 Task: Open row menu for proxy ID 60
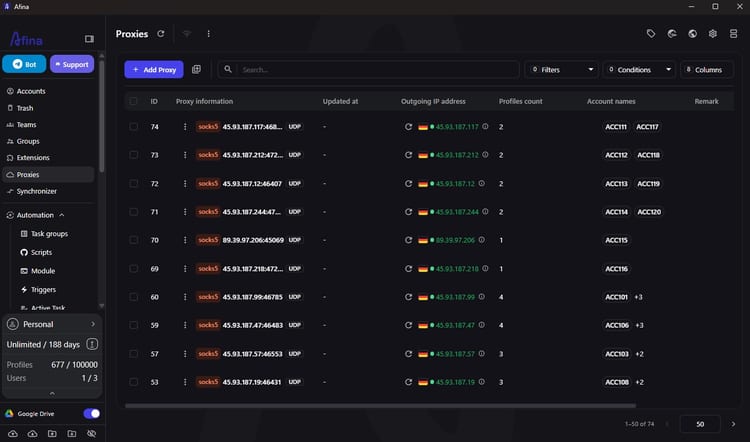[x=185, y=297]
